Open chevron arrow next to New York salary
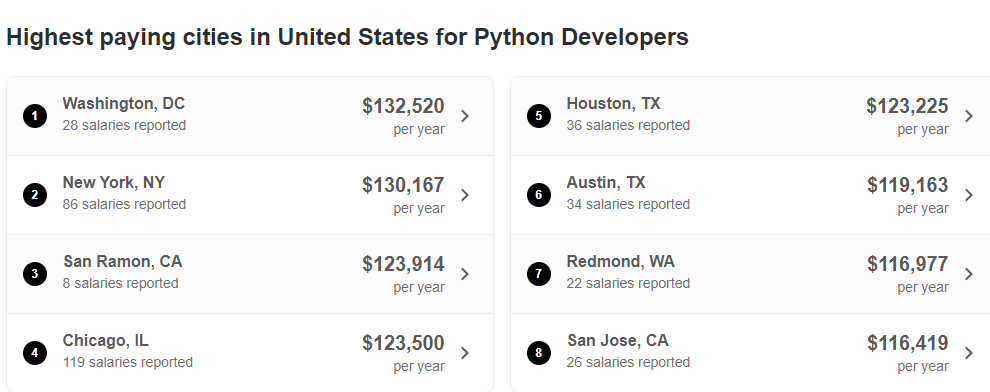990x392 pixels. [465, 195]
